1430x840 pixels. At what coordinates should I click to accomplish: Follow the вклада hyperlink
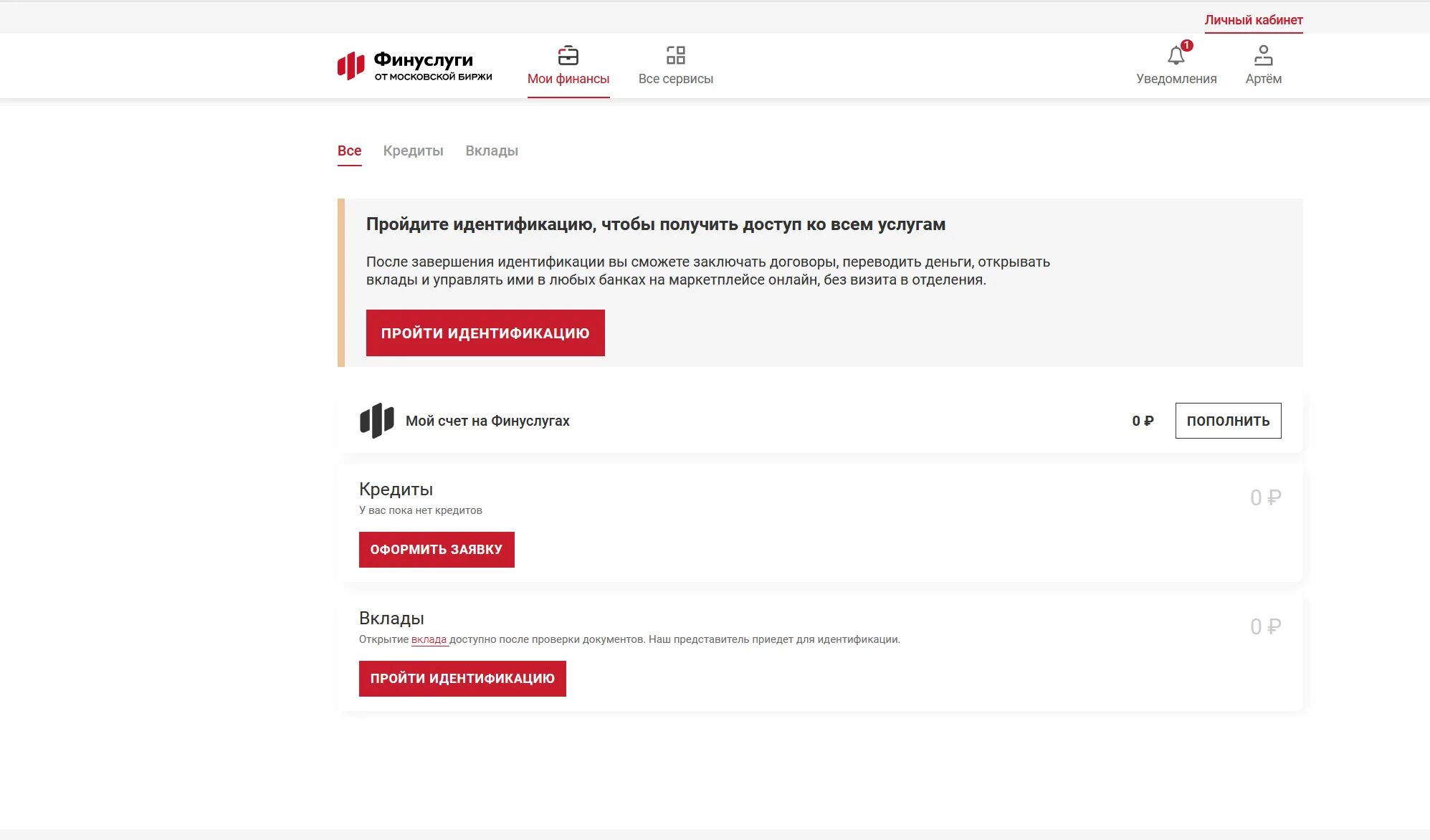[x=429, y=639]
